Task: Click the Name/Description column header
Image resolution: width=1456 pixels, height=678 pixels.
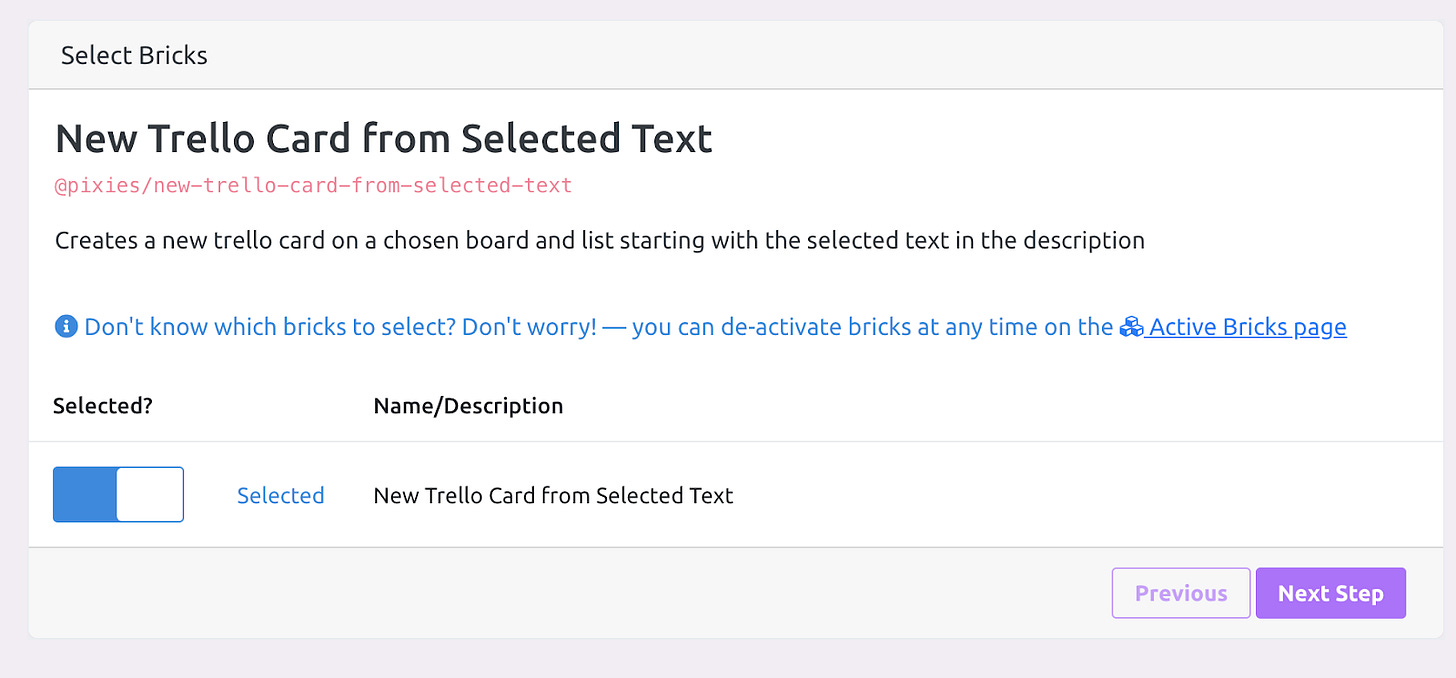Action: tap(468, 405)
